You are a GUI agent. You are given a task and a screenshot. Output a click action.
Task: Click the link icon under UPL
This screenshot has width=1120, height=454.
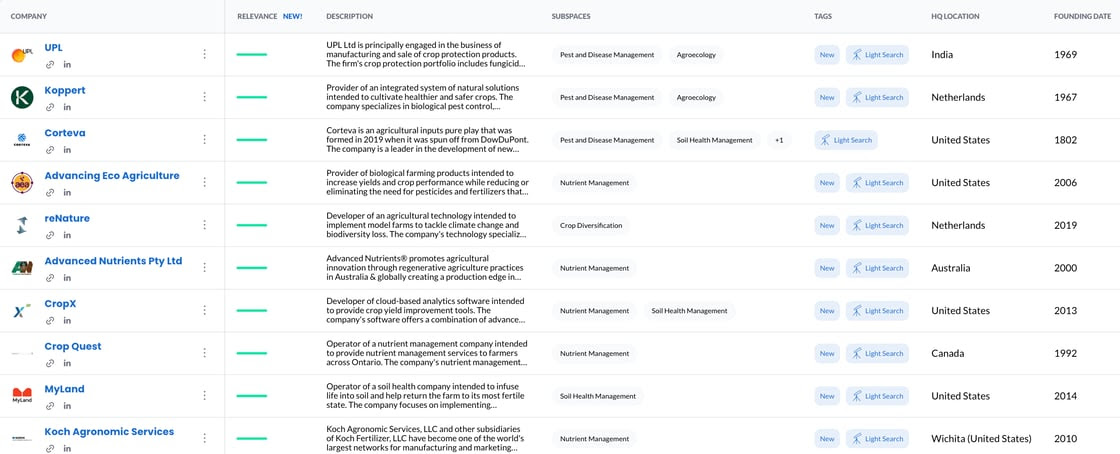pos(50,65)
